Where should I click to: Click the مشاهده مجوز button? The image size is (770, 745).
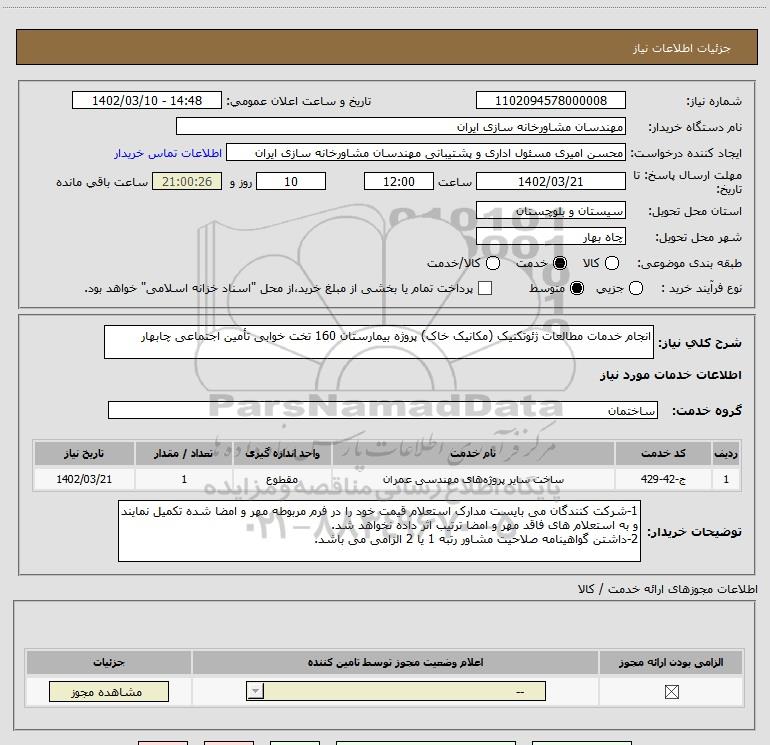109,691
